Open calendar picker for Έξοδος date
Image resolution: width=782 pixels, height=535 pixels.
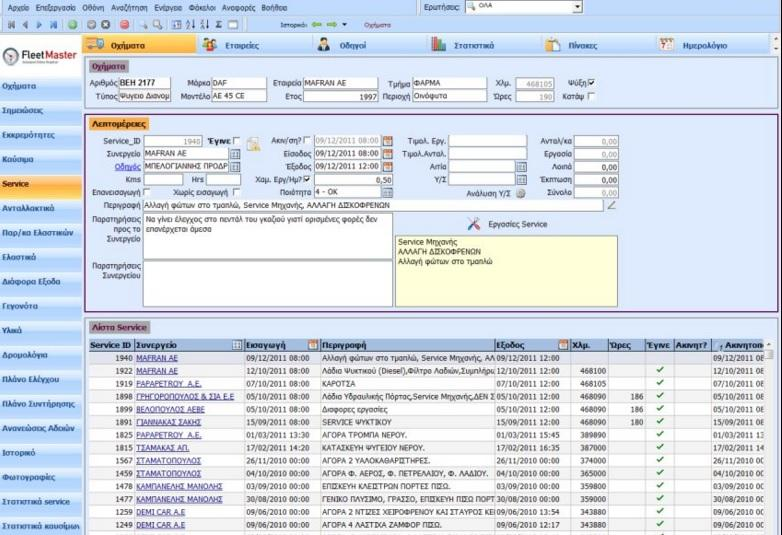[x=388, y=167]
